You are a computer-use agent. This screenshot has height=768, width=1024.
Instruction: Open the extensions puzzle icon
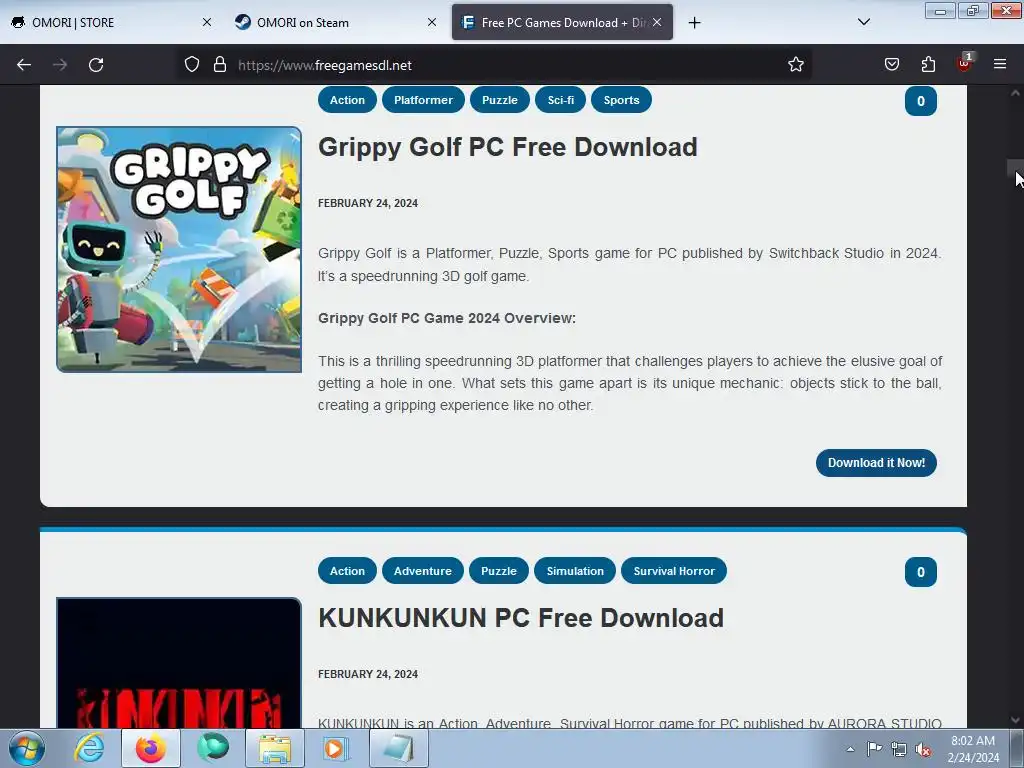928,65
